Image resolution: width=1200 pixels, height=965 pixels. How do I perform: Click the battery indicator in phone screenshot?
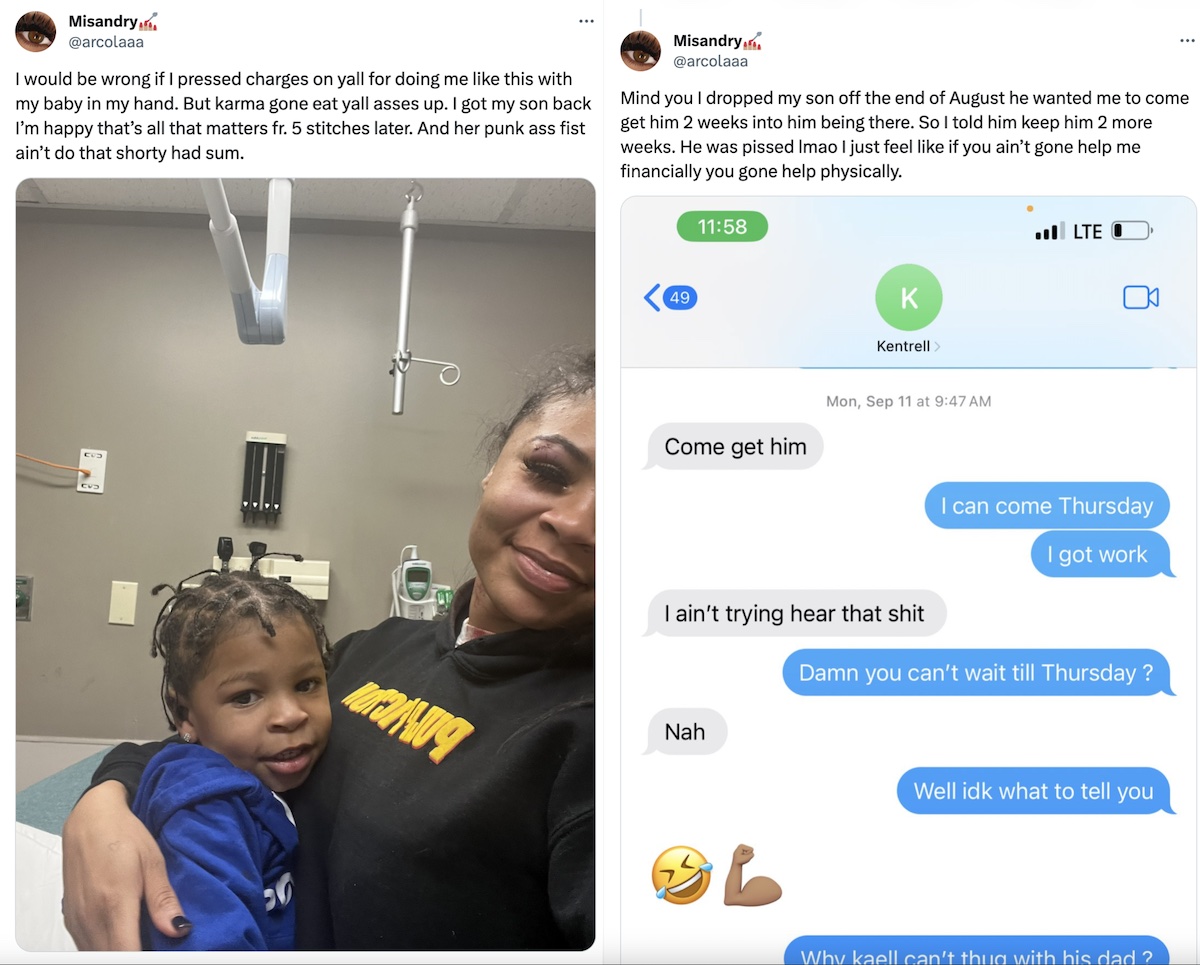(x=1132, y=231)
